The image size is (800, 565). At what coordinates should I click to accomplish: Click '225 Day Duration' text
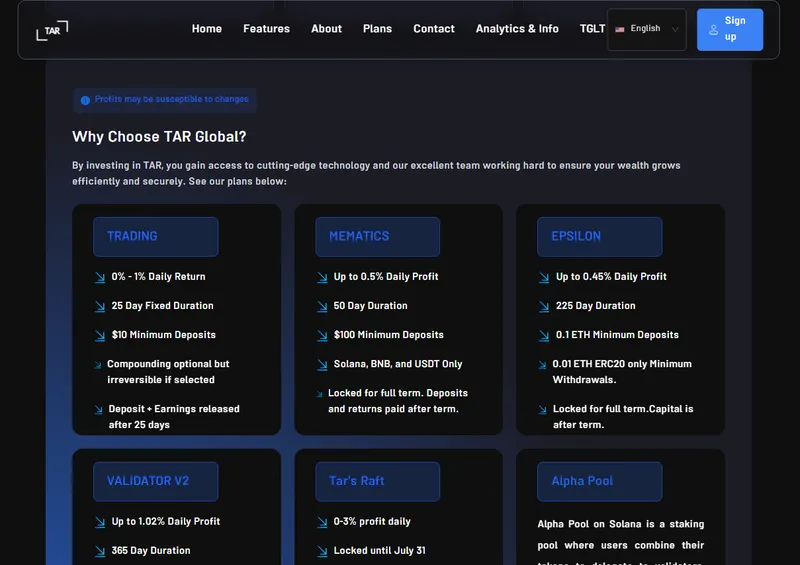click(595, 306)
